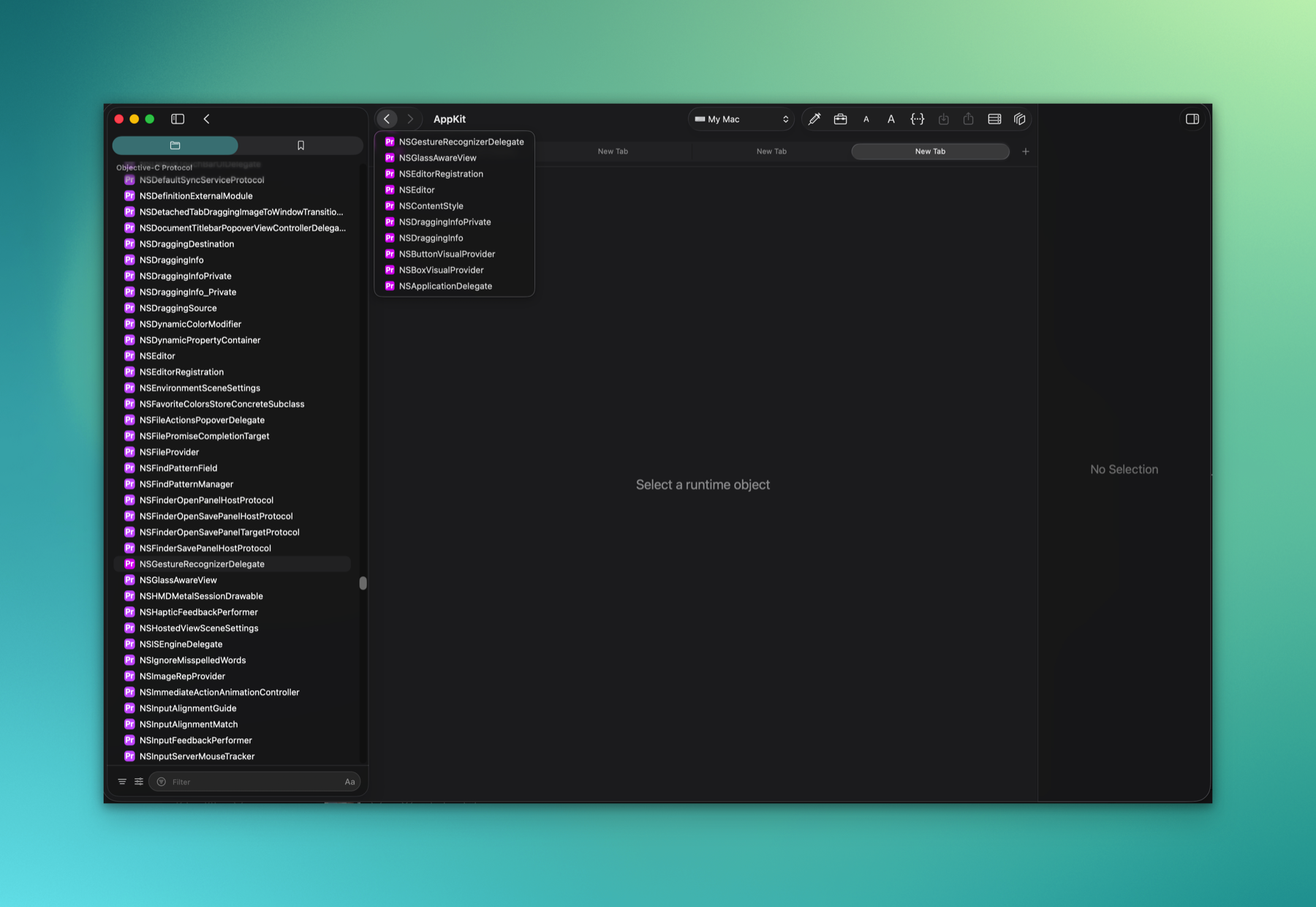The height and width of the screenshot is (907, 1316).
Task: Select NSFileProvider in sidebar list
Action: pos(232,453)
